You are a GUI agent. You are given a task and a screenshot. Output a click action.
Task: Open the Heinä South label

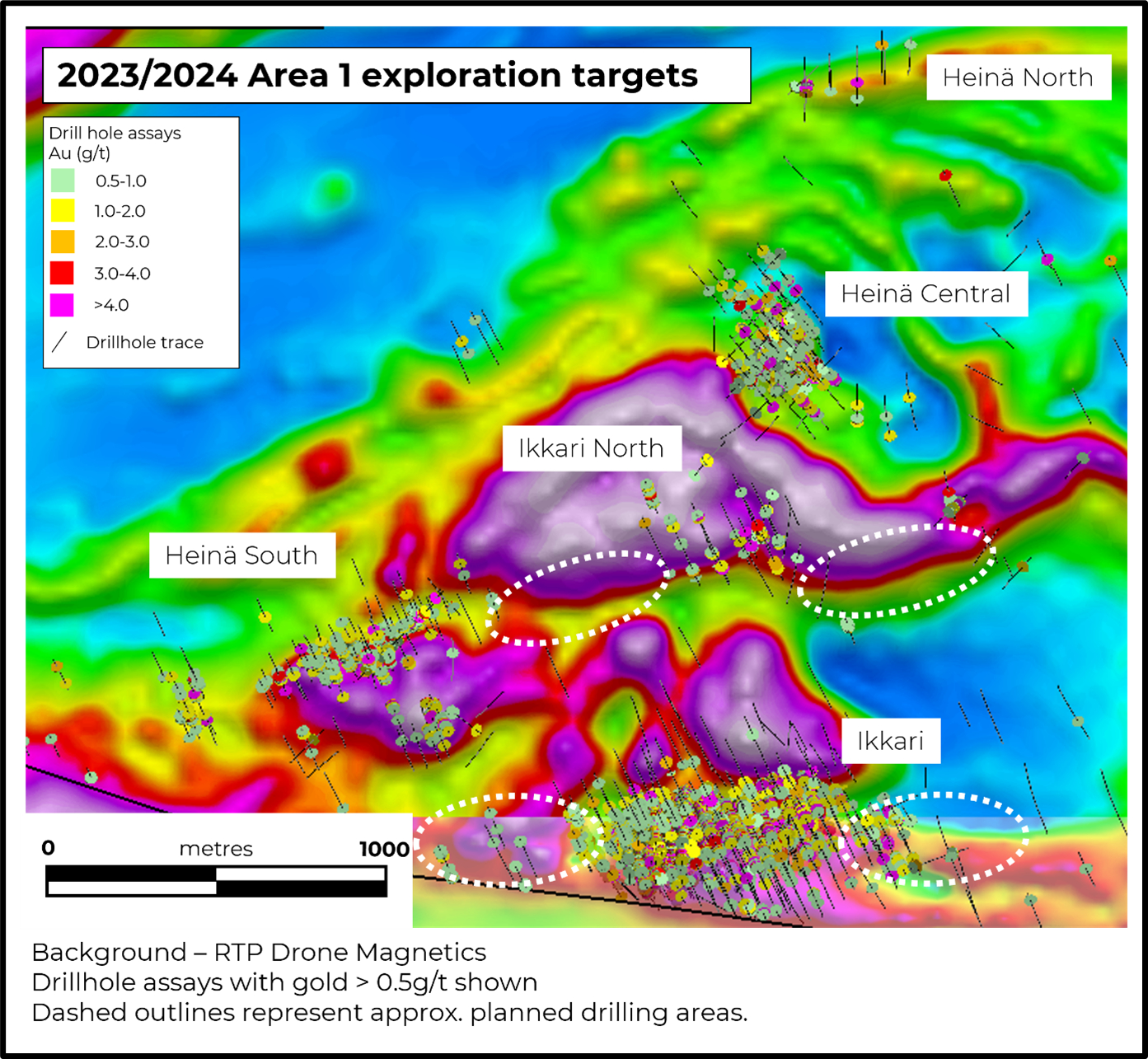241,555
